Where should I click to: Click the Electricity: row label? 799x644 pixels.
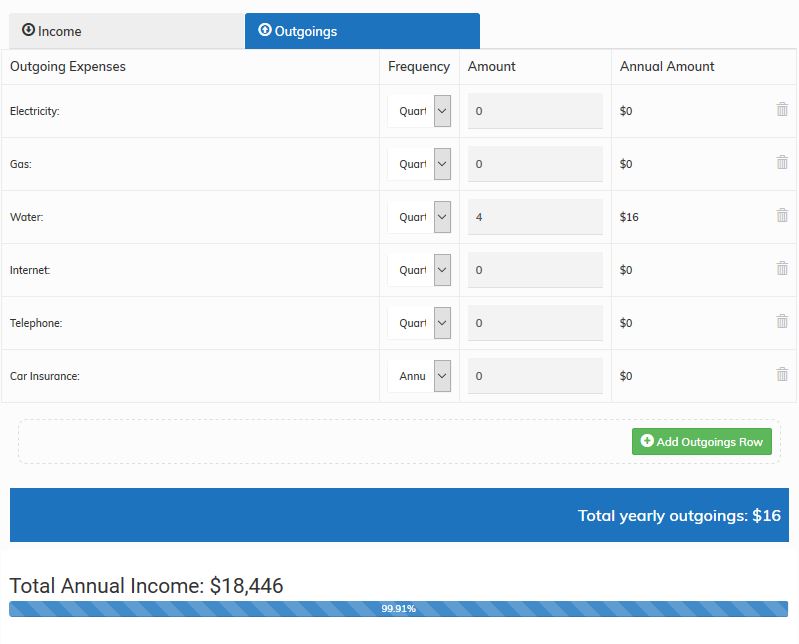point(35,111)
